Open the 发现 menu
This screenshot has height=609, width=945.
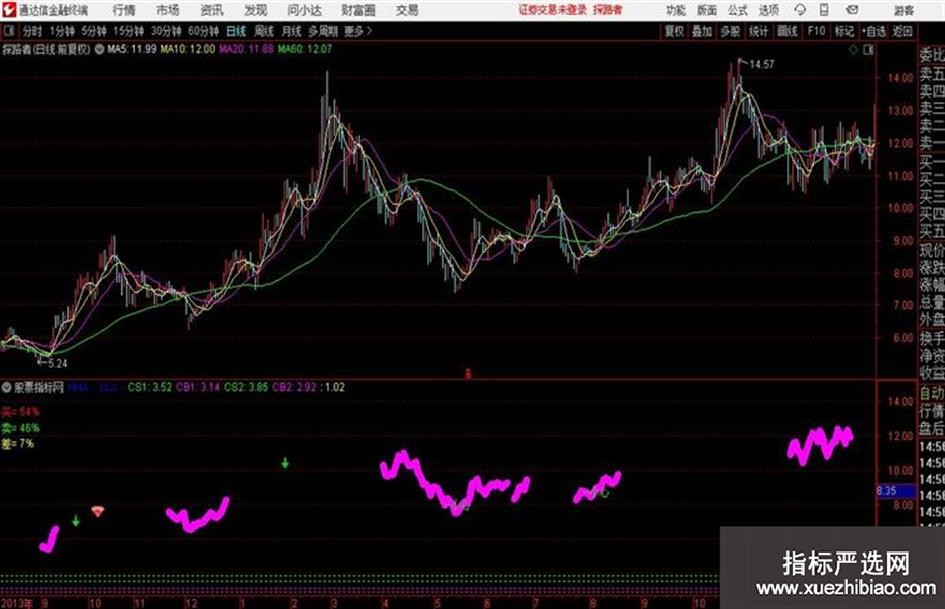256,10
